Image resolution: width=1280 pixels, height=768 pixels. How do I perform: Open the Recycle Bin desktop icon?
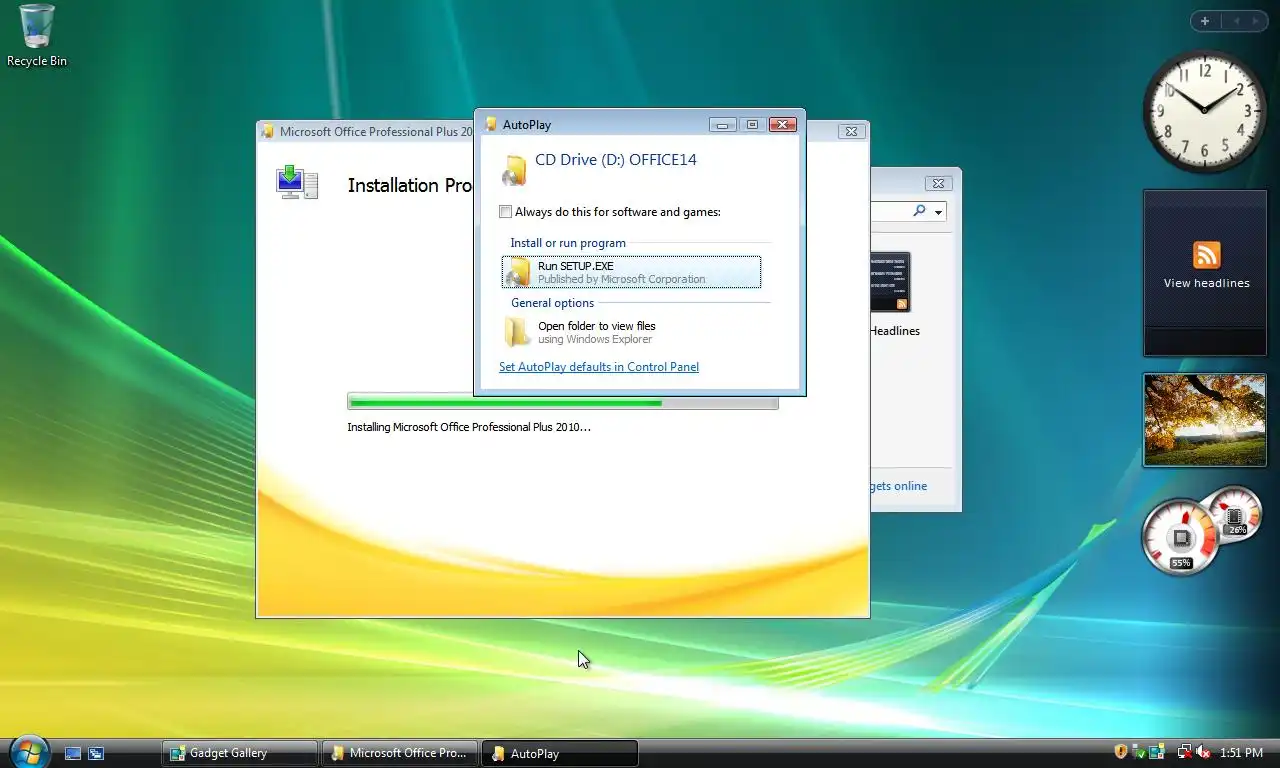[37, 36]
